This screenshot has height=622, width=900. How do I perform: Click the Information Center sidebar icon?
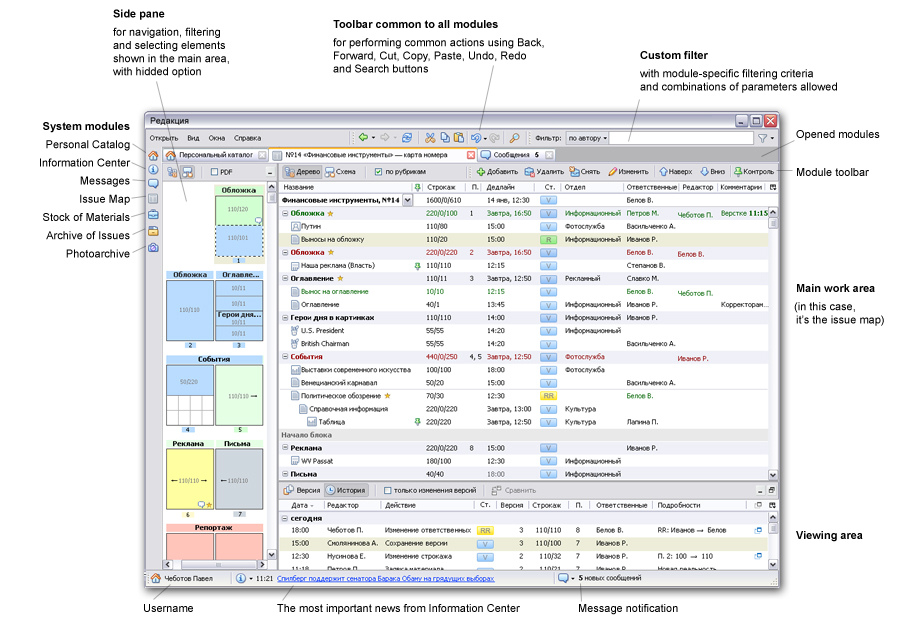[x=153, y=170]
